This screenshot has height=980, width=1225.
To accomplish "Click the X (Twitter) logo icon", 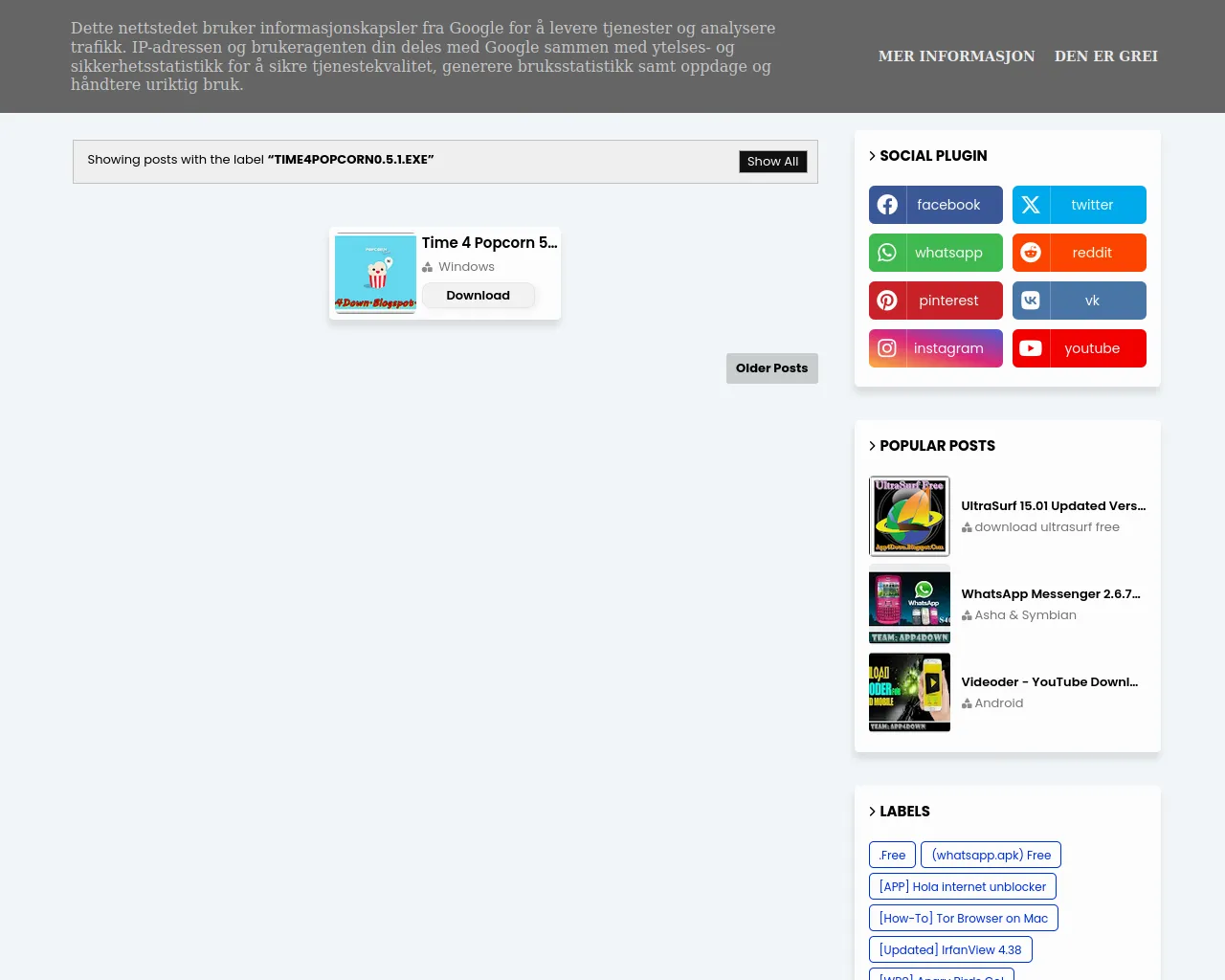I will point(1031,205).
